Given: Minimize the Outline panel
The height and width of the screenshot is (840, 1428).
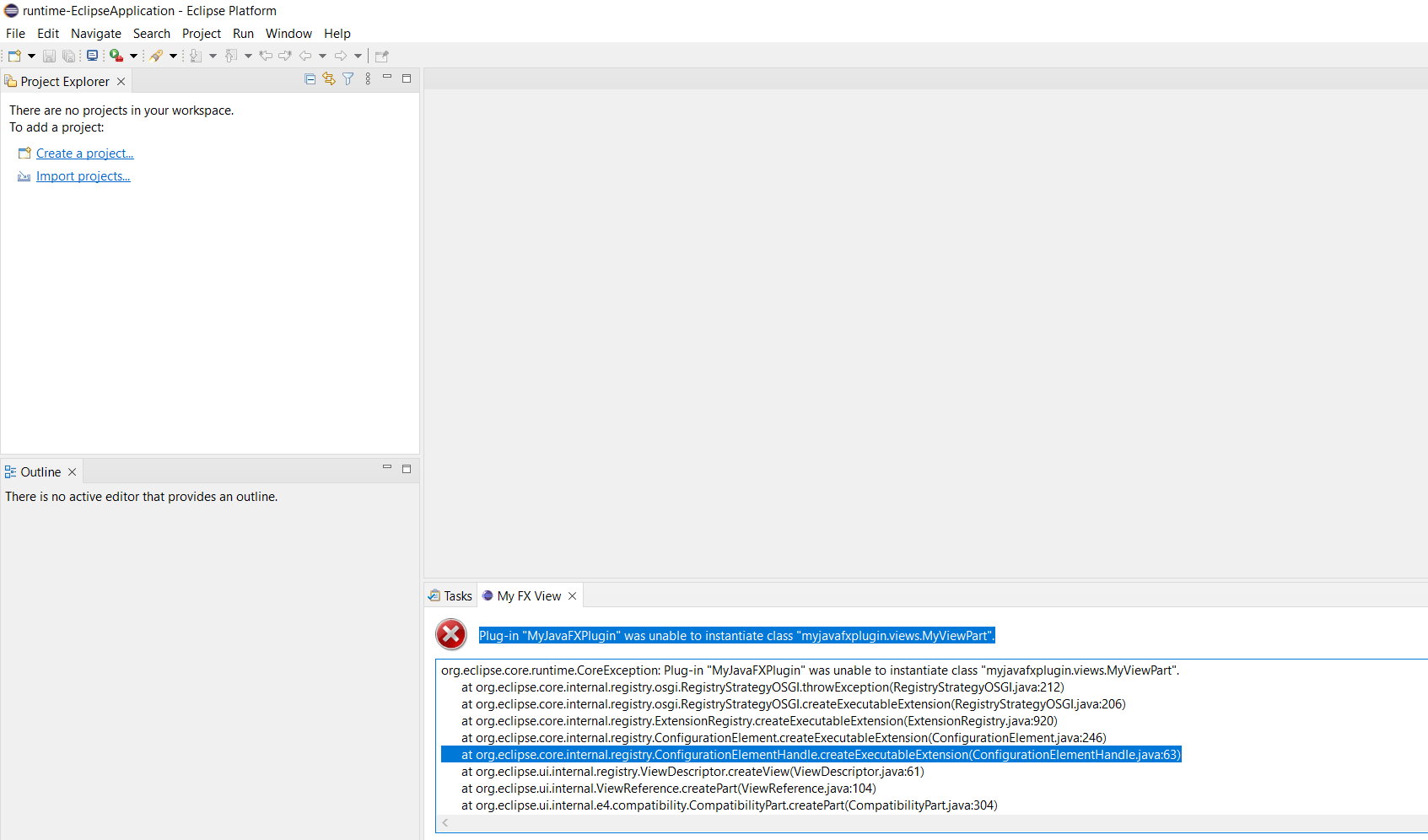Looking at the screenshot, I should (x=387, y=467).
